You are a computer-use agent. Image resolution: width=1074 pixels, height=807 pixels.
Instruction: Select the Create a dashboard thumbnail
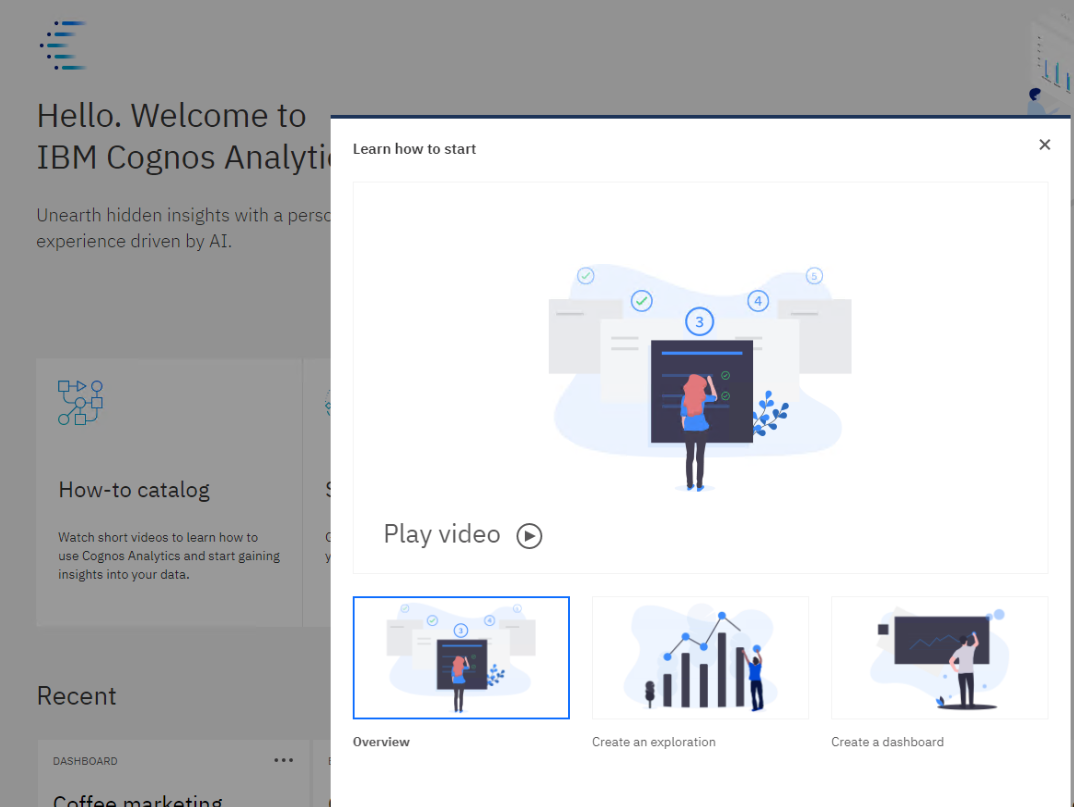939,657
